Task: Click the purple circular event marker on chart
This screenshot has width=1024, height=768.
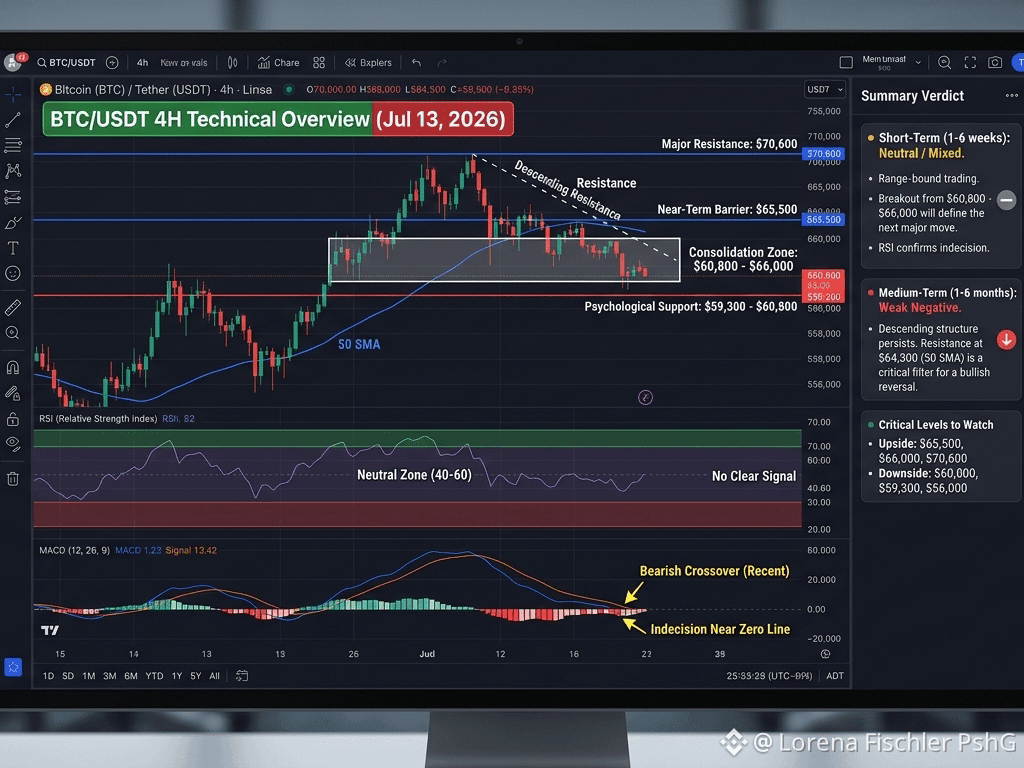Action: tap(645, 397)
